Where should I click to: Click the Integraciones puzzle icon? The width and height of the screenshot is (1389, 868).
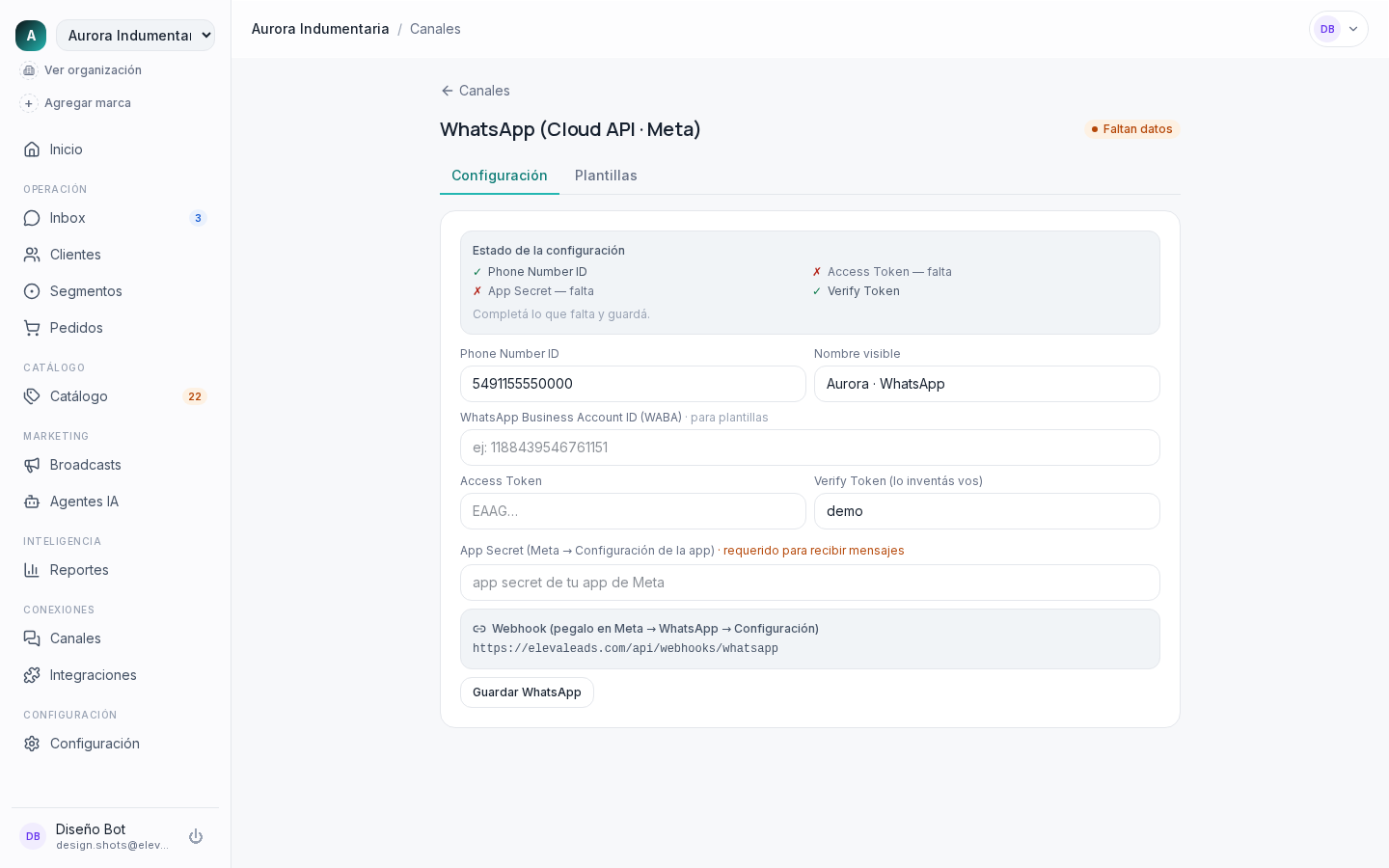coord(32,675)
